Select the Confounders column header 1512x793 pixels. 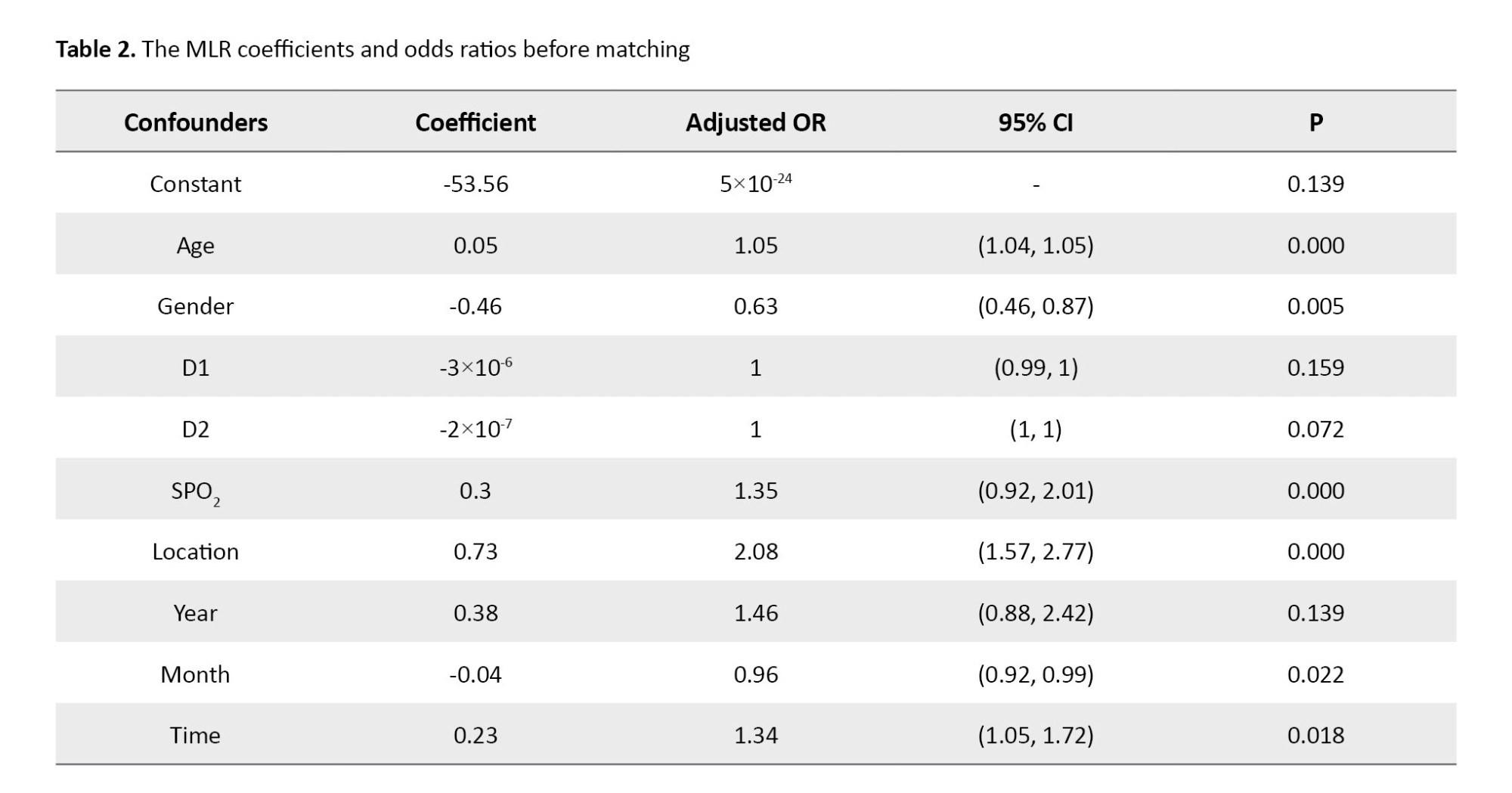coord(195,122)
